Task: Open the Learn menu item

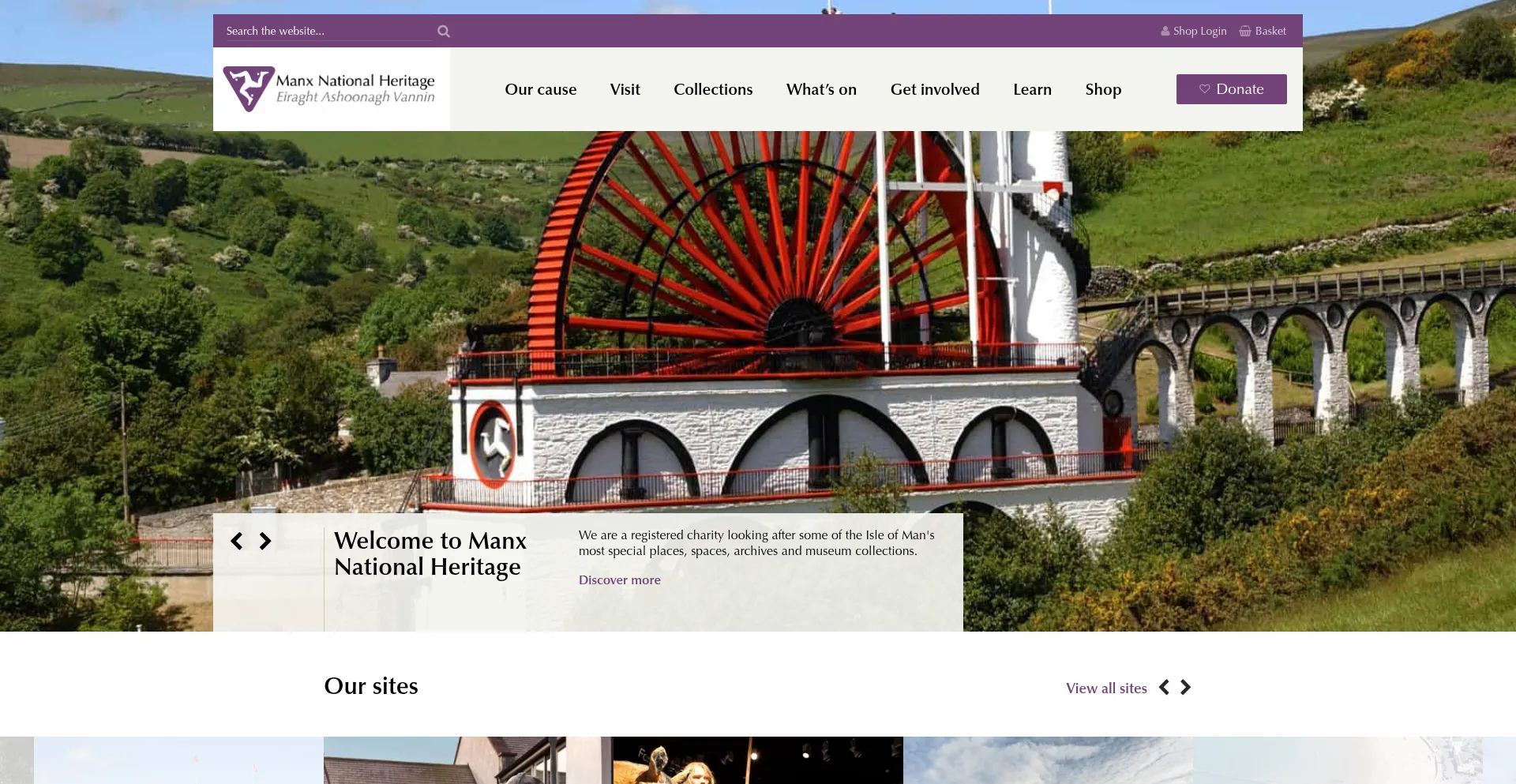Action: pyautogui.click(x=1032, y=89)
